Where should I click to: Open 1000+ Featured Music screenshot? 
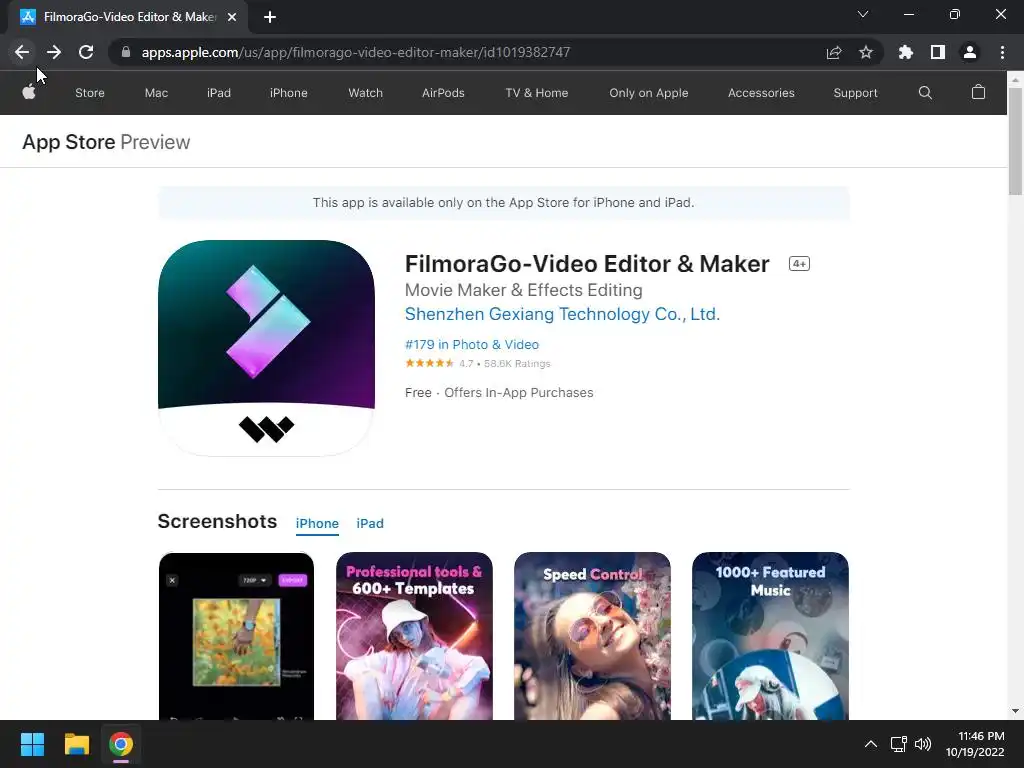pyautogui.click(x=770, y=636)
